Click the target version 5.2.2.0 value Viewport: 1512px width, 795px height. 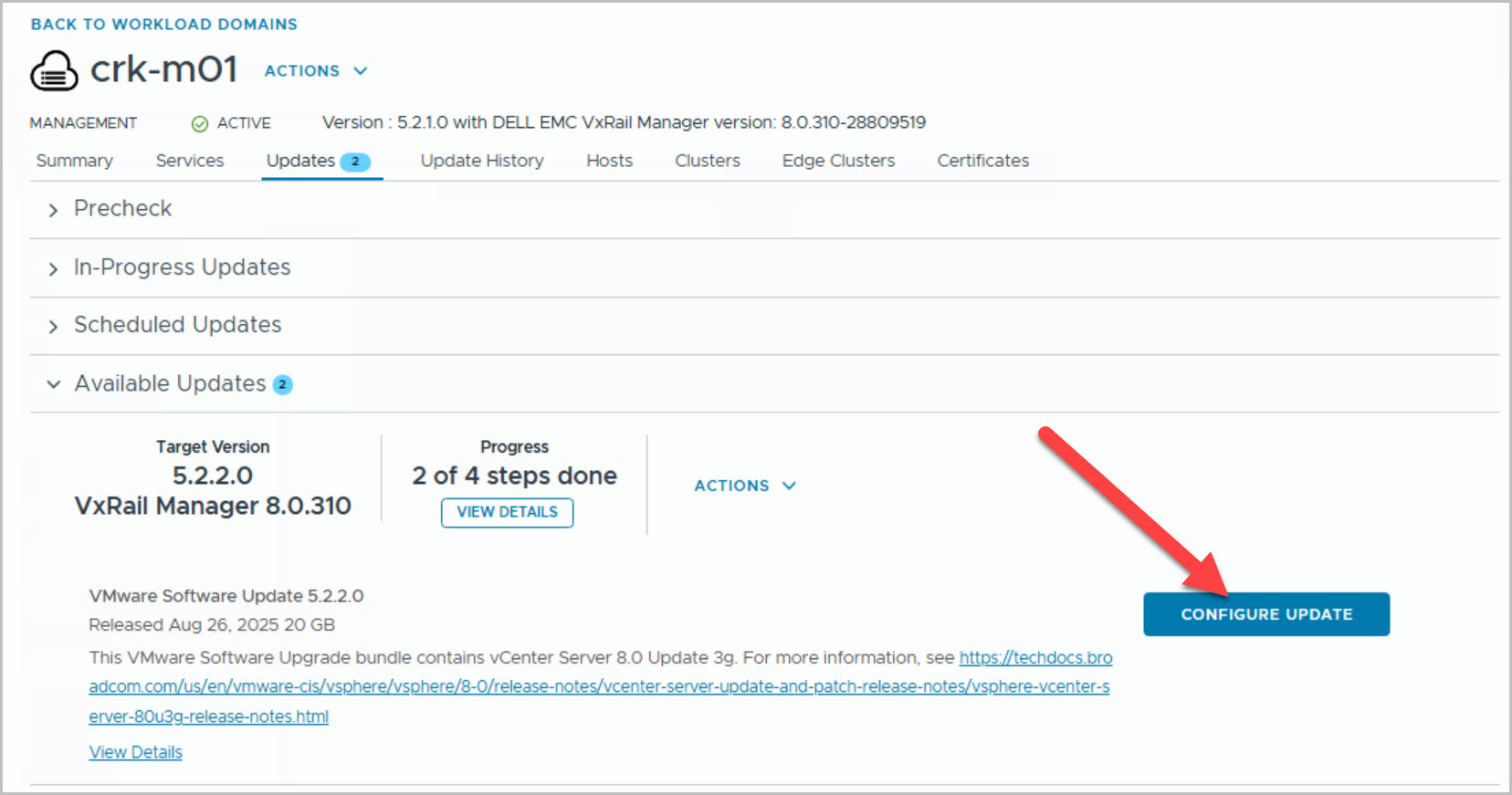point(213,476)
